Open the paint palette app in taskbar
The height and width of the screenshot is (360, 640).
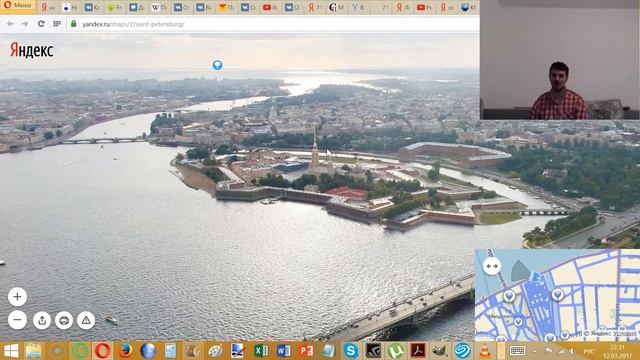pos(215,351)
